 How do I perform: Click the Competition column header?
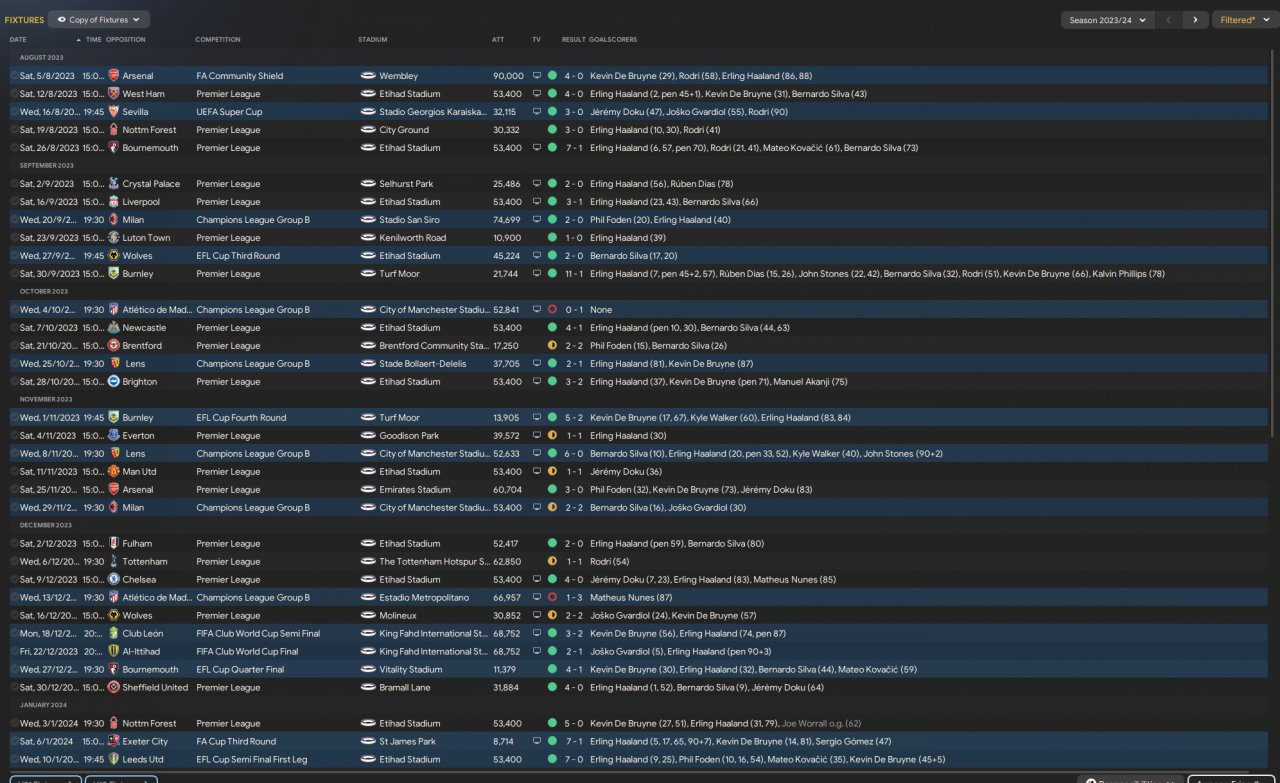click(218, 40)
